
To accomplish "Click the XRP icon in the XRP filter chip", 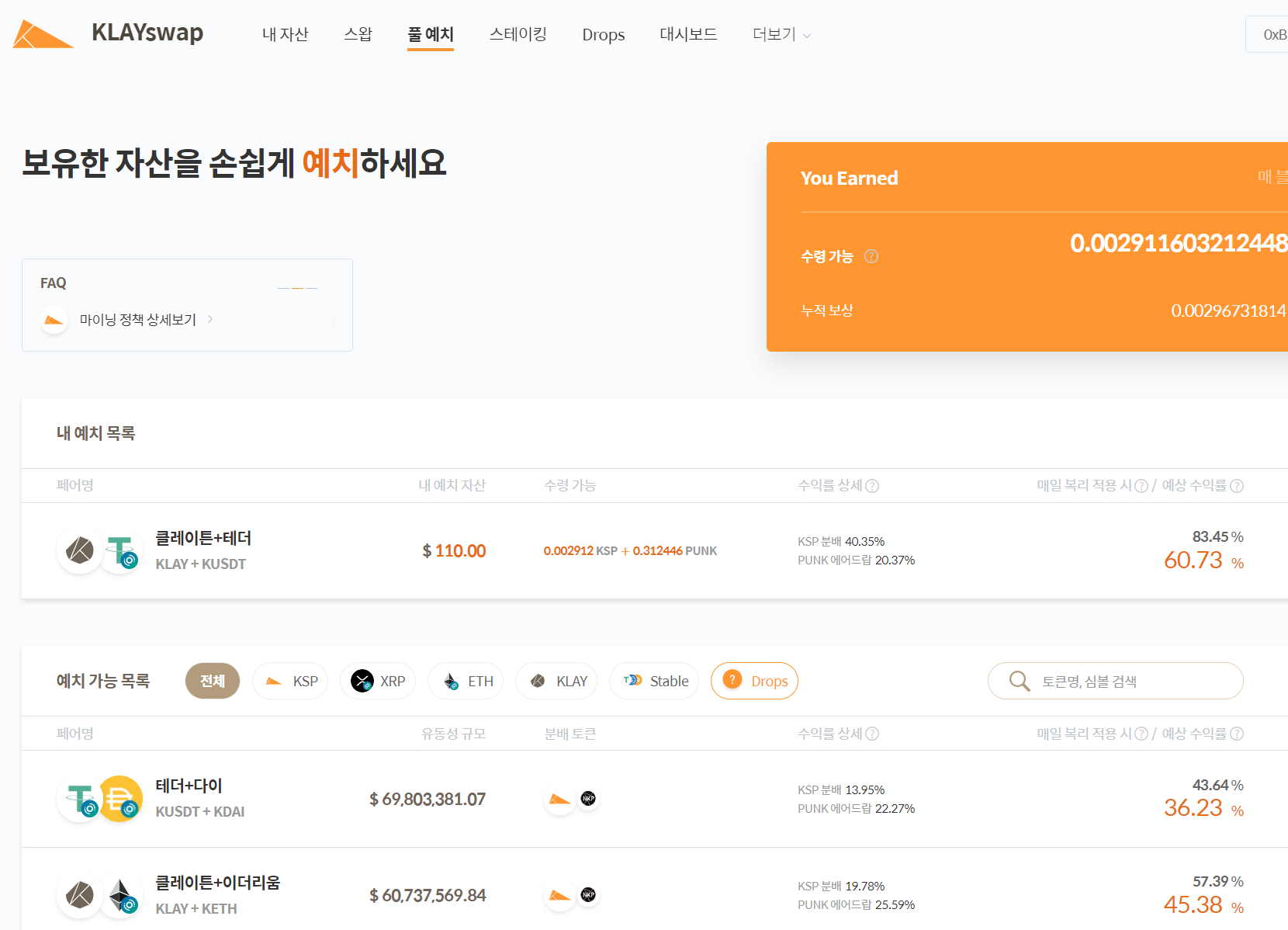I will pyautogui.click(x=362, y=681).
